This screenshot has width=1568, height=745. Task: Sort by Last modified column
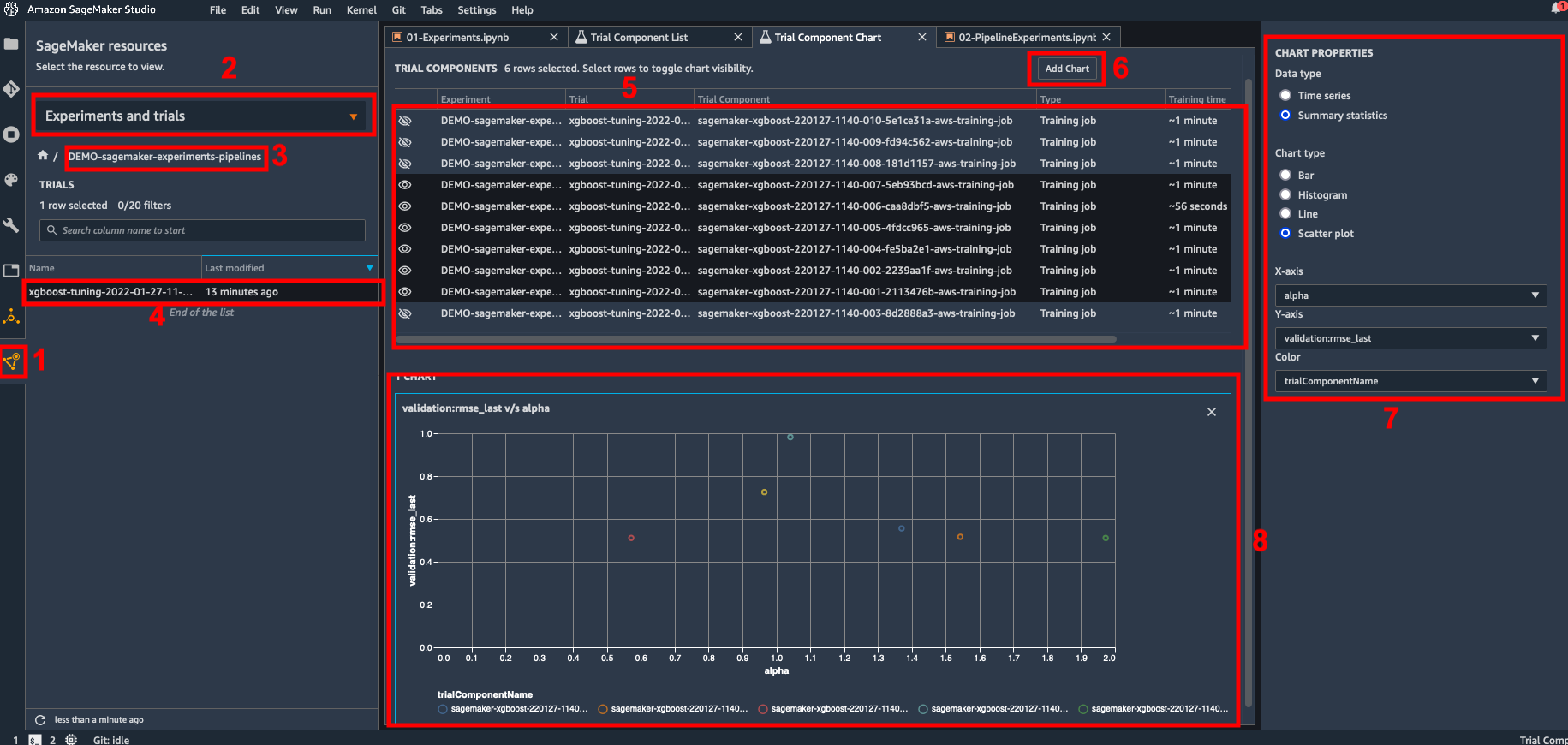289,268
